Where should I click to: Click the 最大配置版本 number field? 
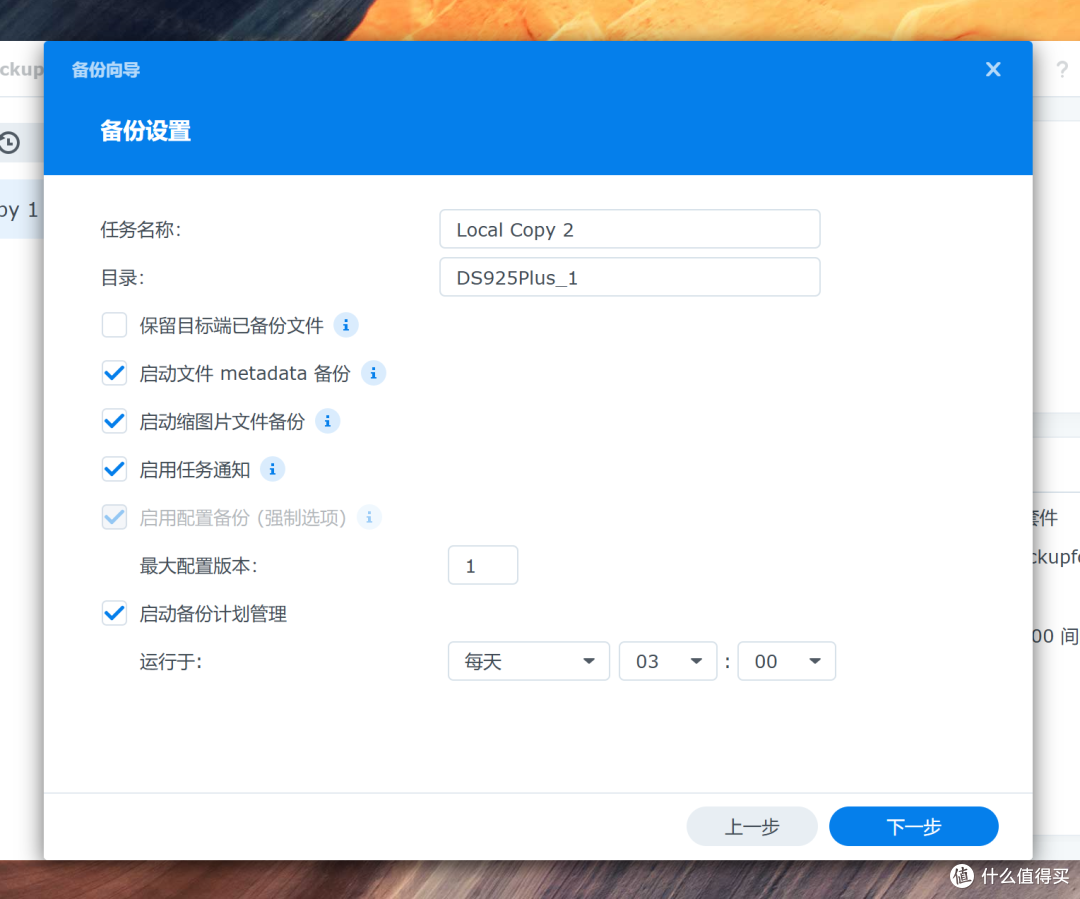pos(483,566)
